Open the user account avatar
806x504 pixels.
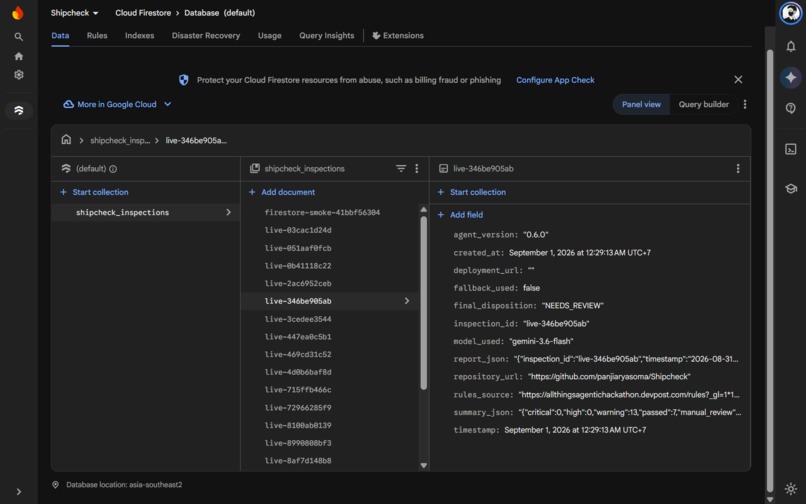[791, 13]
